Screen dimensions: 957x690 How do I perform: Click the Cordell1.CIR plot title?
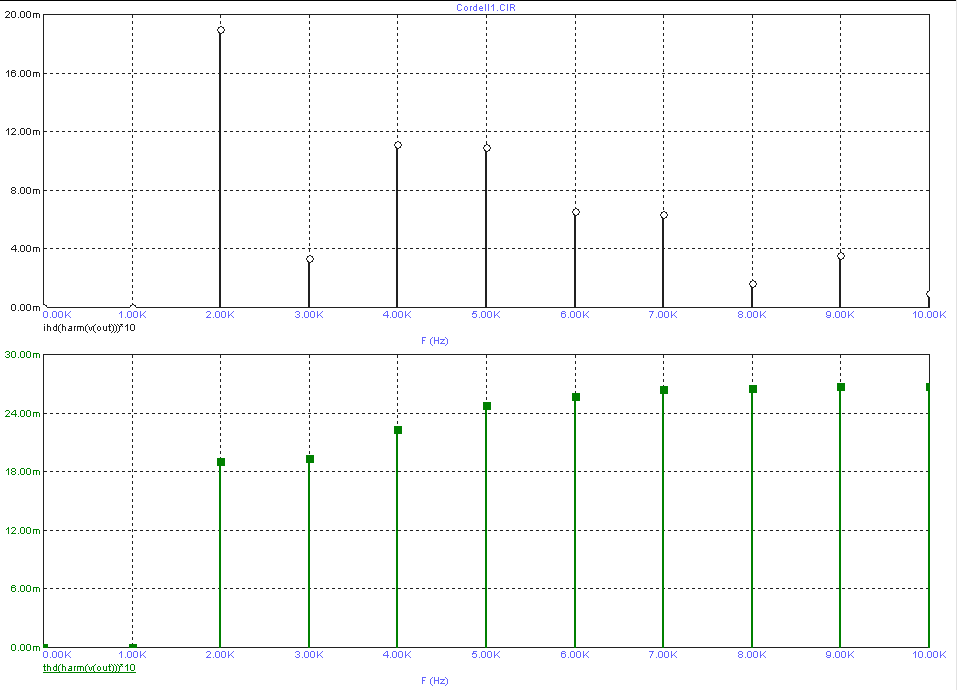point(486,8)
